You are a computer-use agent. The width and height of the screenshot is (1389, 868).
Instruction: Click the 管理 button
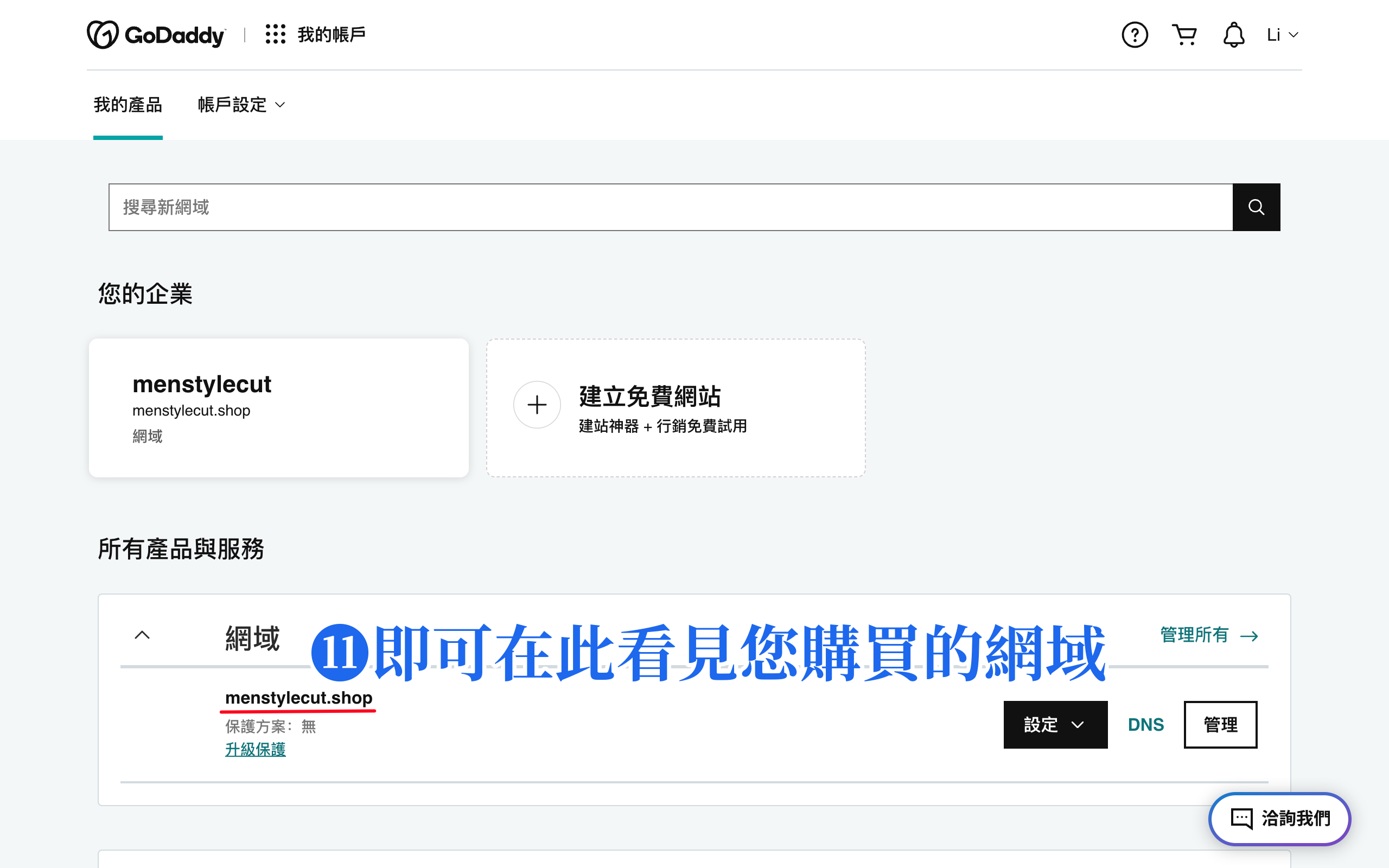[x=1220, y=724]
